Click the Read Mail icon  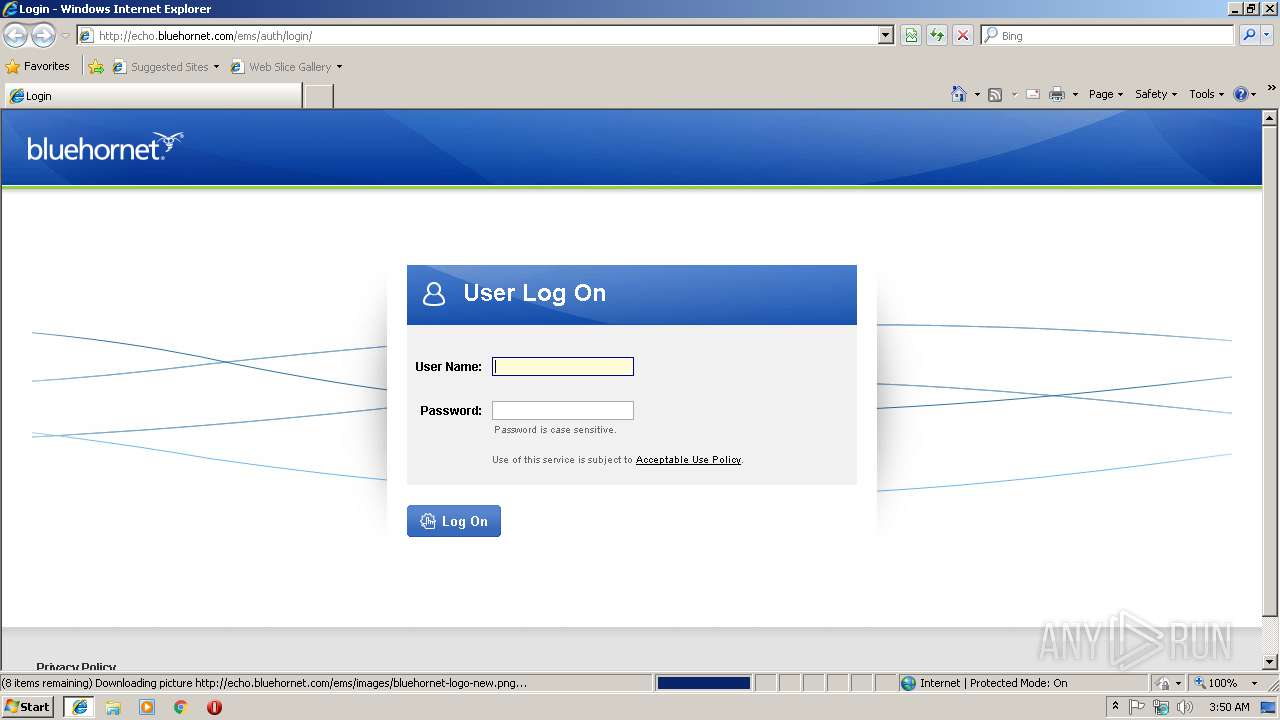1033,94
